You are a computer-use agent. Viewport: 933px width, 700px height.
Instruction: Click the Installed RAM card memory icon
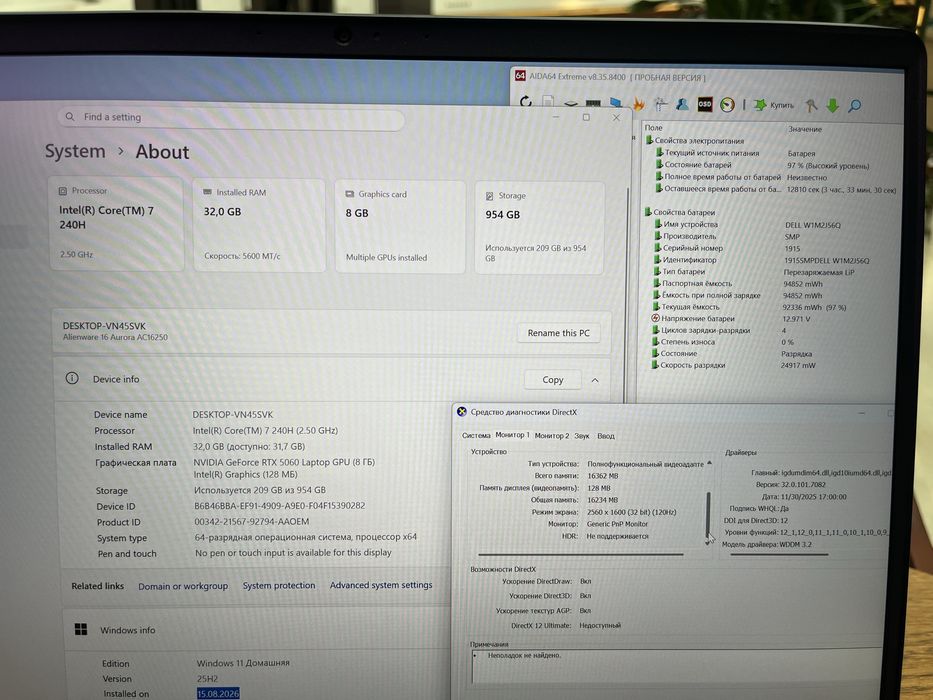(x=208, y=192)
